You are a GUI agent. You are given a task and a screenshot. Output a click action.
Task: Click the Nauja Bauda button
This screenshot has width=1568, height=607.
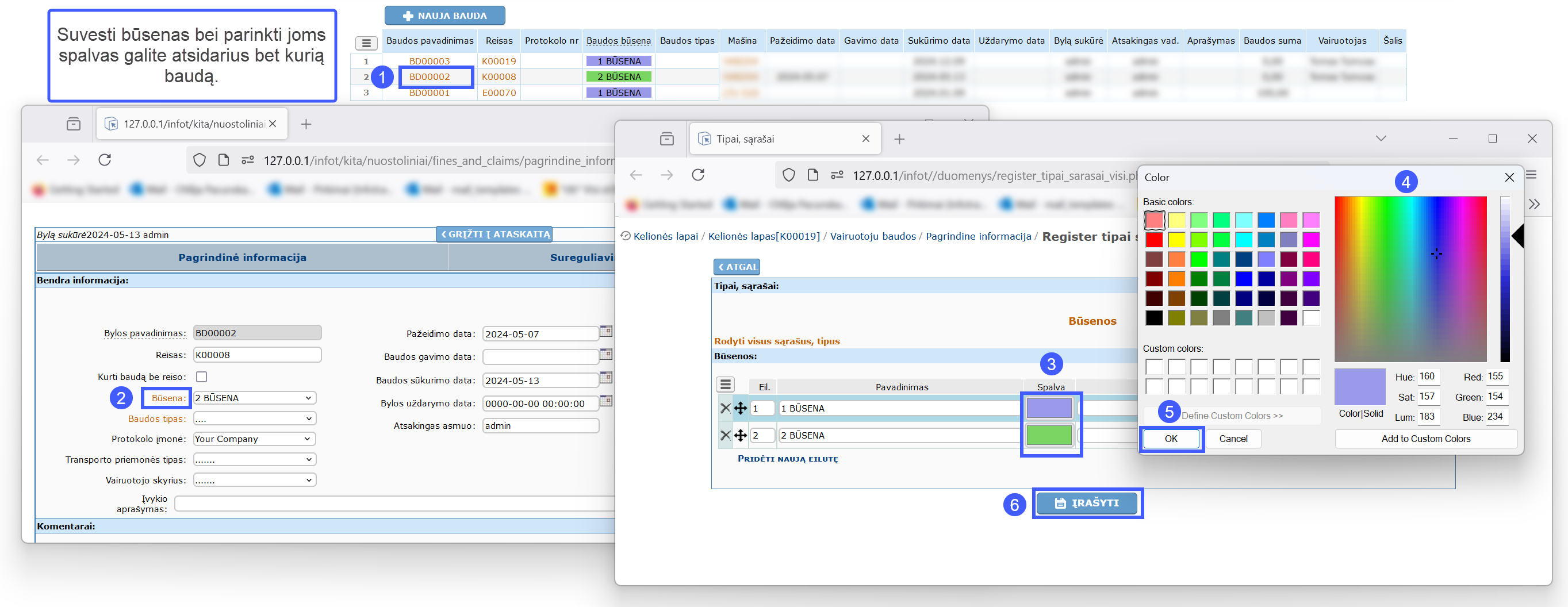444,16
